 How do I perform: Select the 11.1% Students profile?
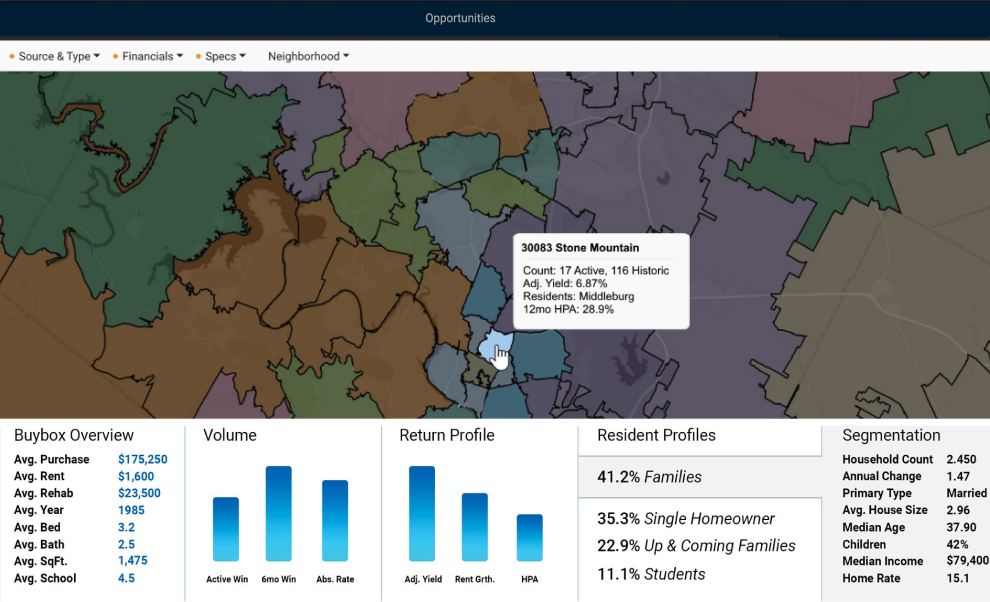652,574
